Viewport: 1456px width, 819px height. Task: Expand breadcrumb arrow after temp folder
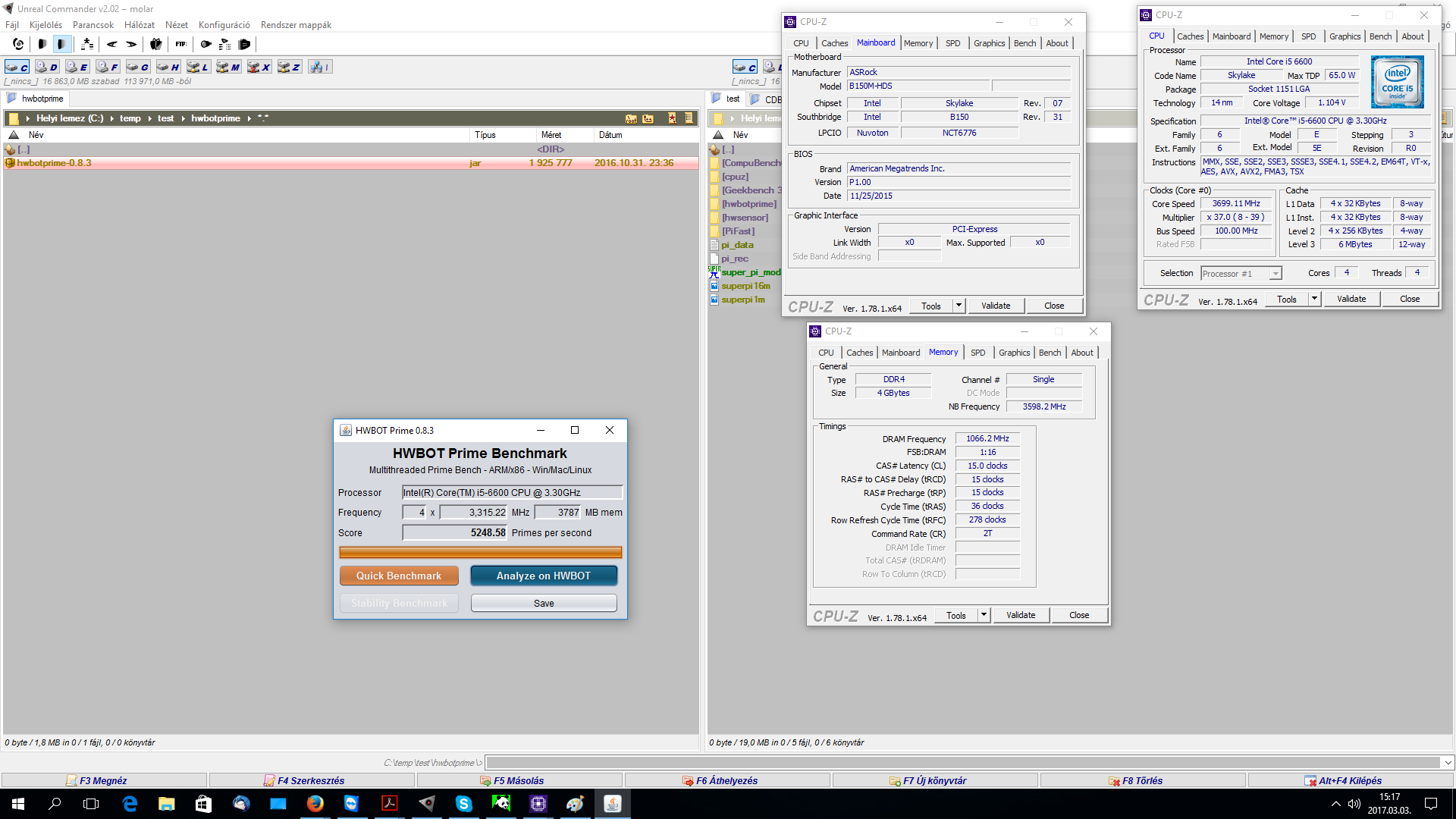point(149,118)
